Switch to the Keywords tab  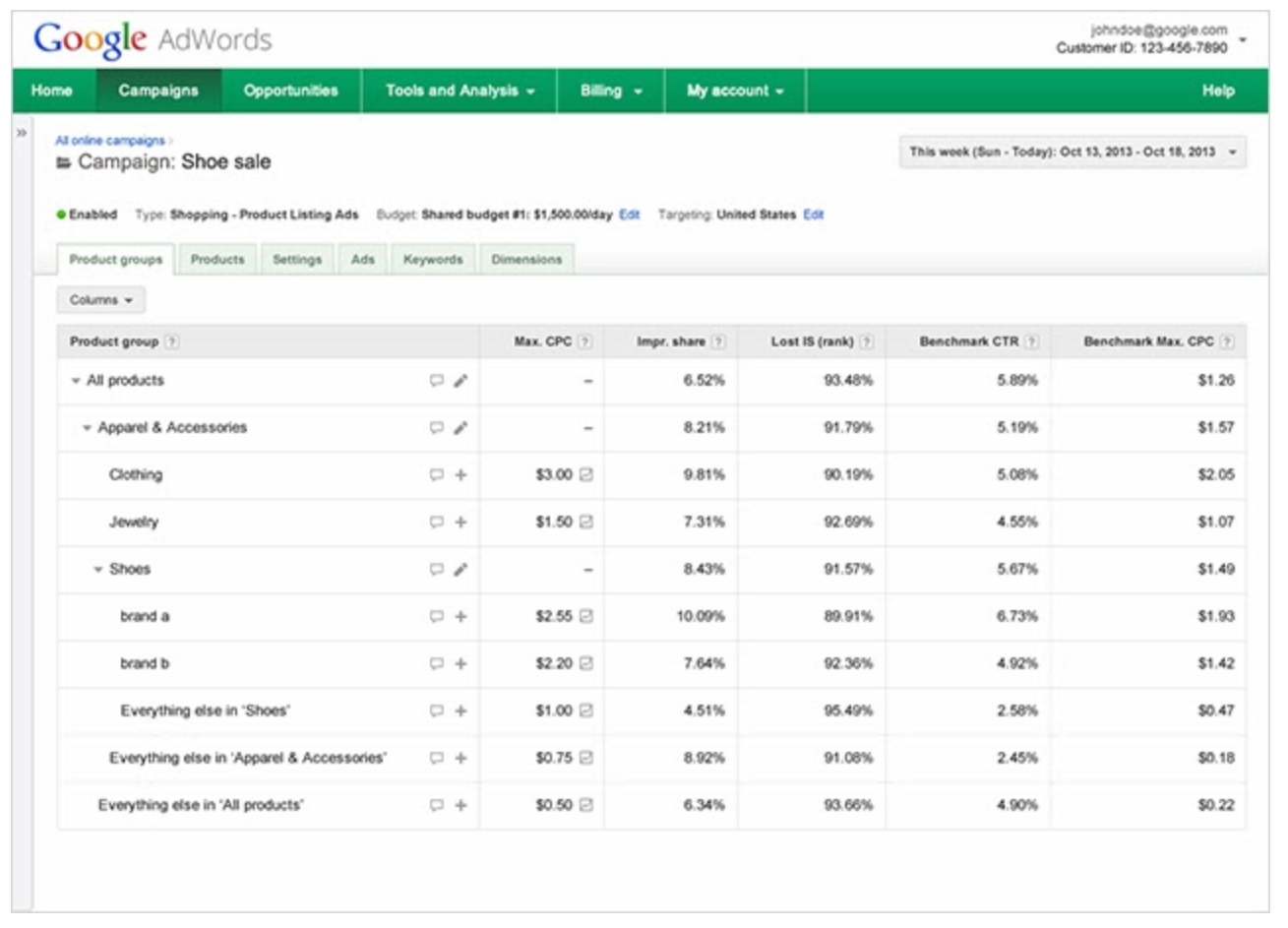click(x=433, y=260)
